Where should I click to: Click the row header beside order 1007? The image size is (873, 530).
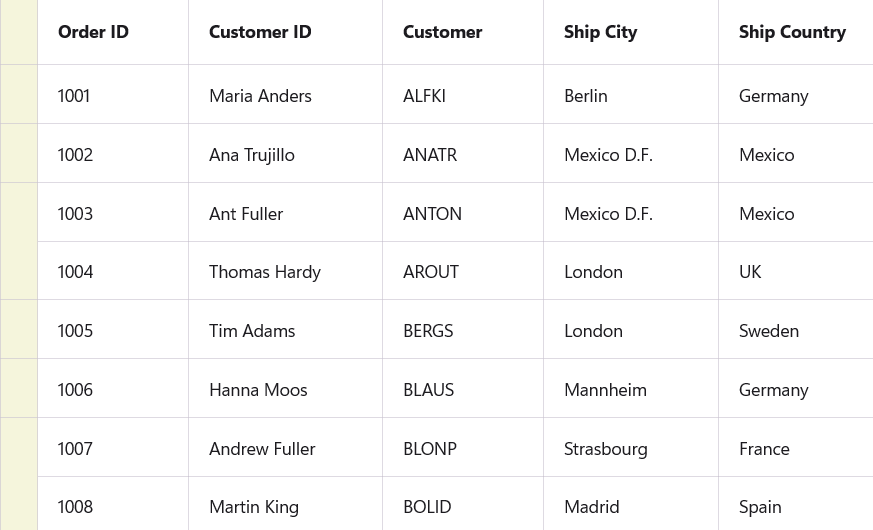(19, 448)
